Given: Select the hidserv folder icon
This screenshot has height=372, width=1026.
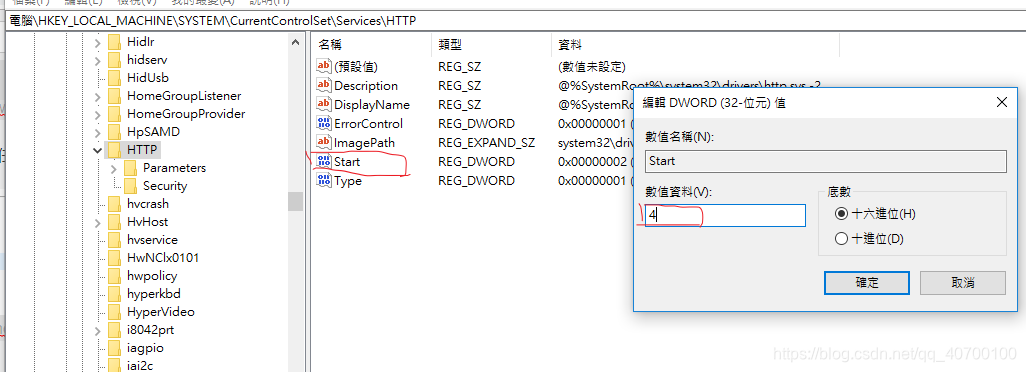Looking at the screenshot, I should tap(115, 59).
